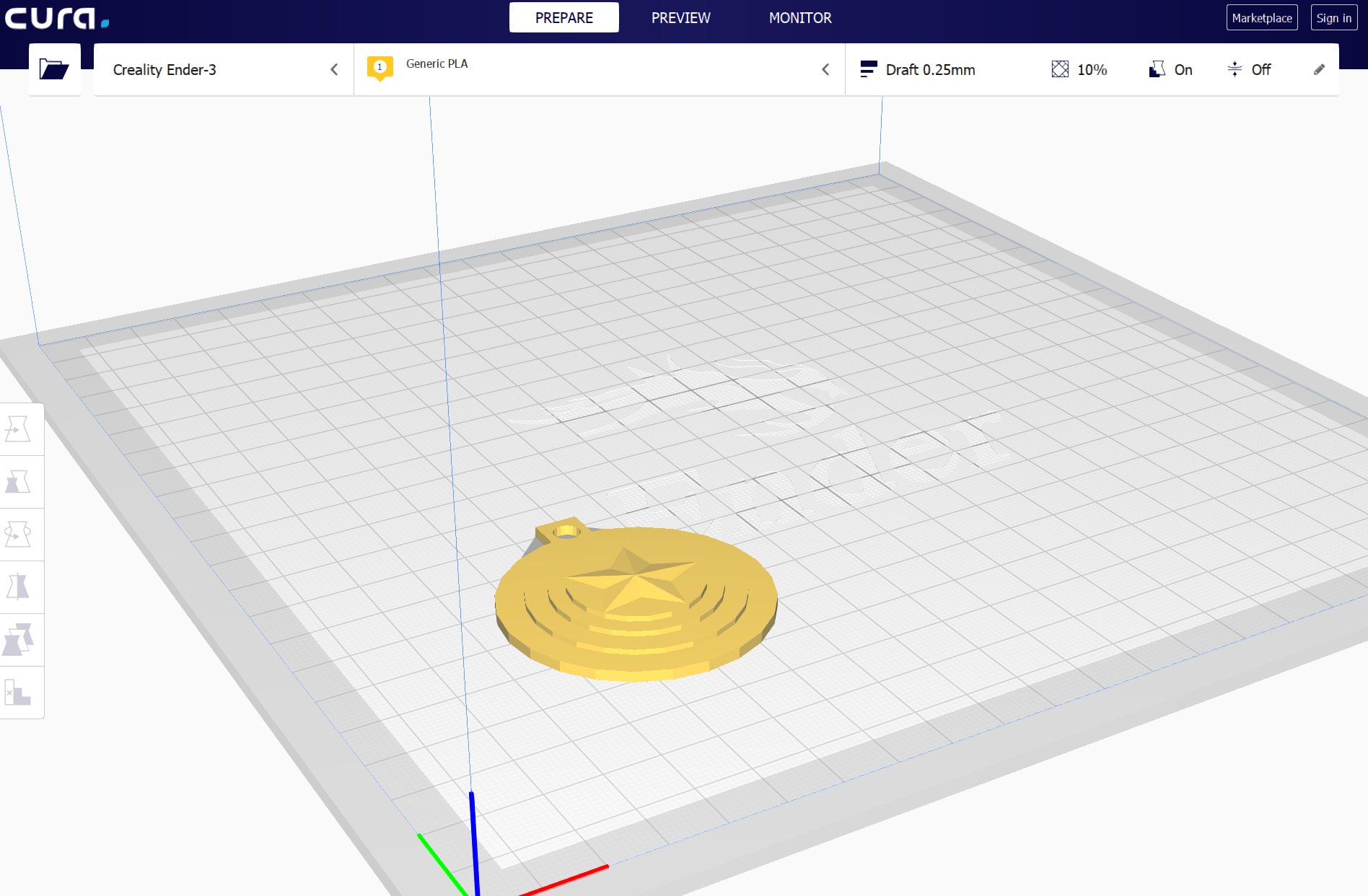This screenshot has width=1368, height=896.
Task: Open the Marketplace
Action: tap(1261, 17)
